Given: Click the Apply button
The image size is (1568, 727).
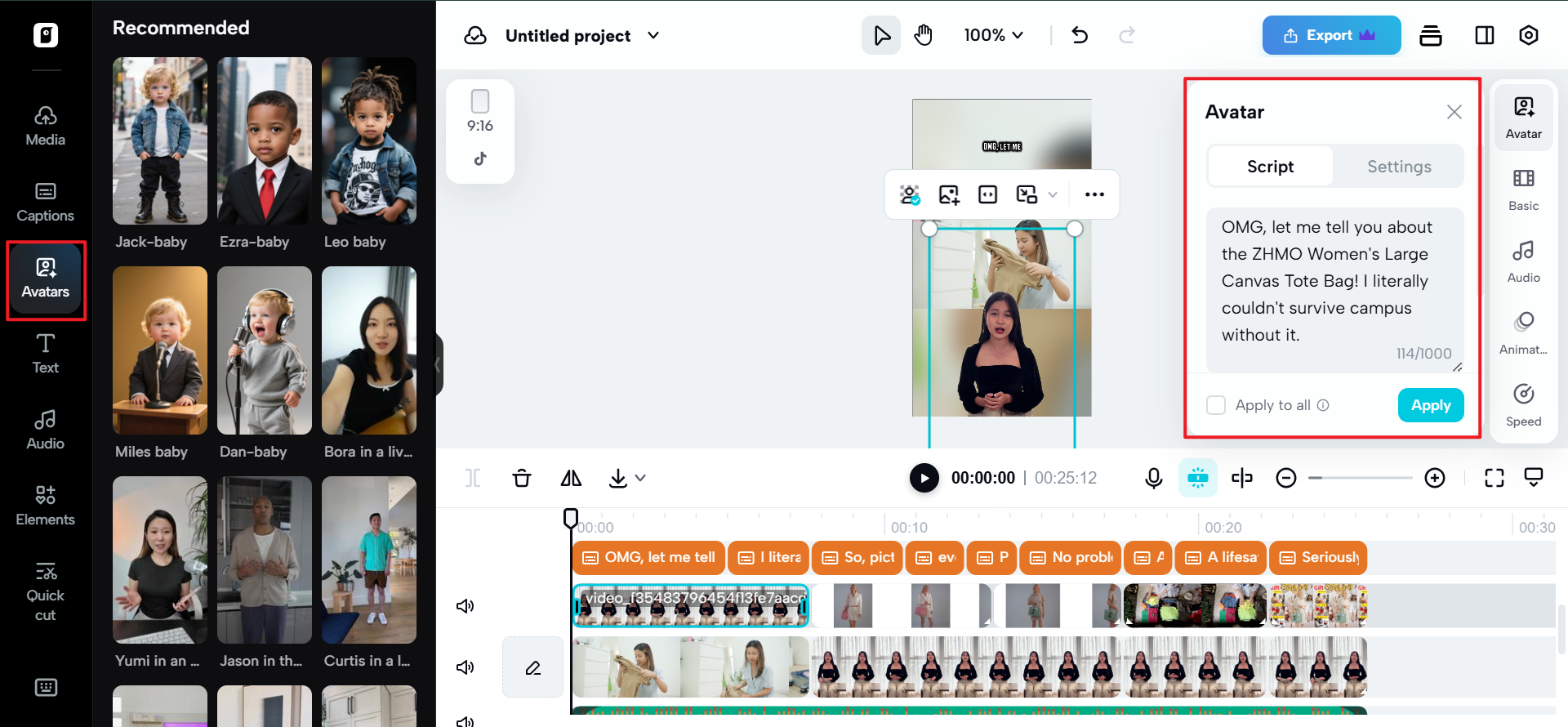Looking at the screenshot, I should pos(1430,405).
